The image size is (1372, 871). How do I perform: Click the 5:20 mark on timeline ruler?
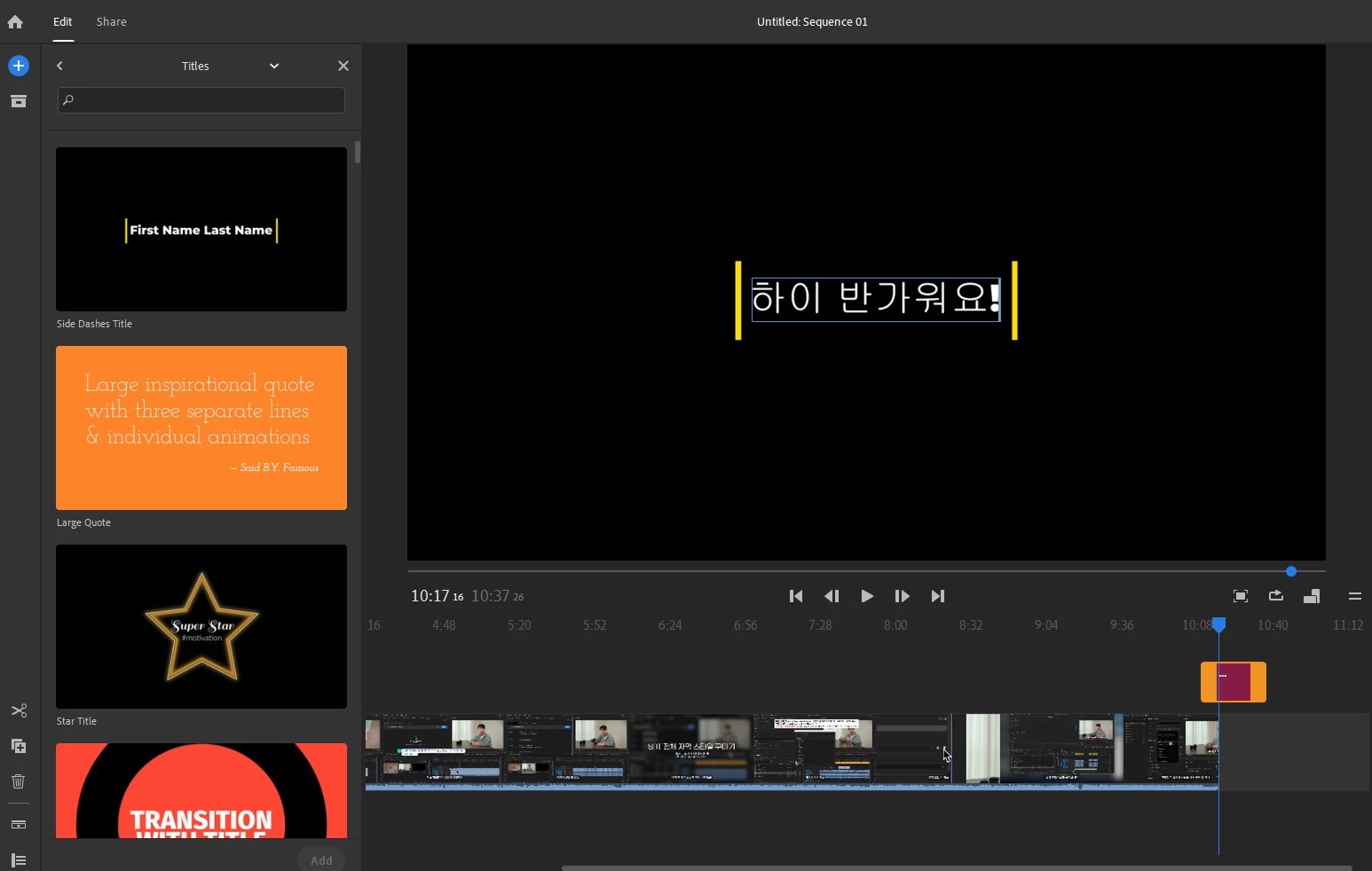click(519, 625)
